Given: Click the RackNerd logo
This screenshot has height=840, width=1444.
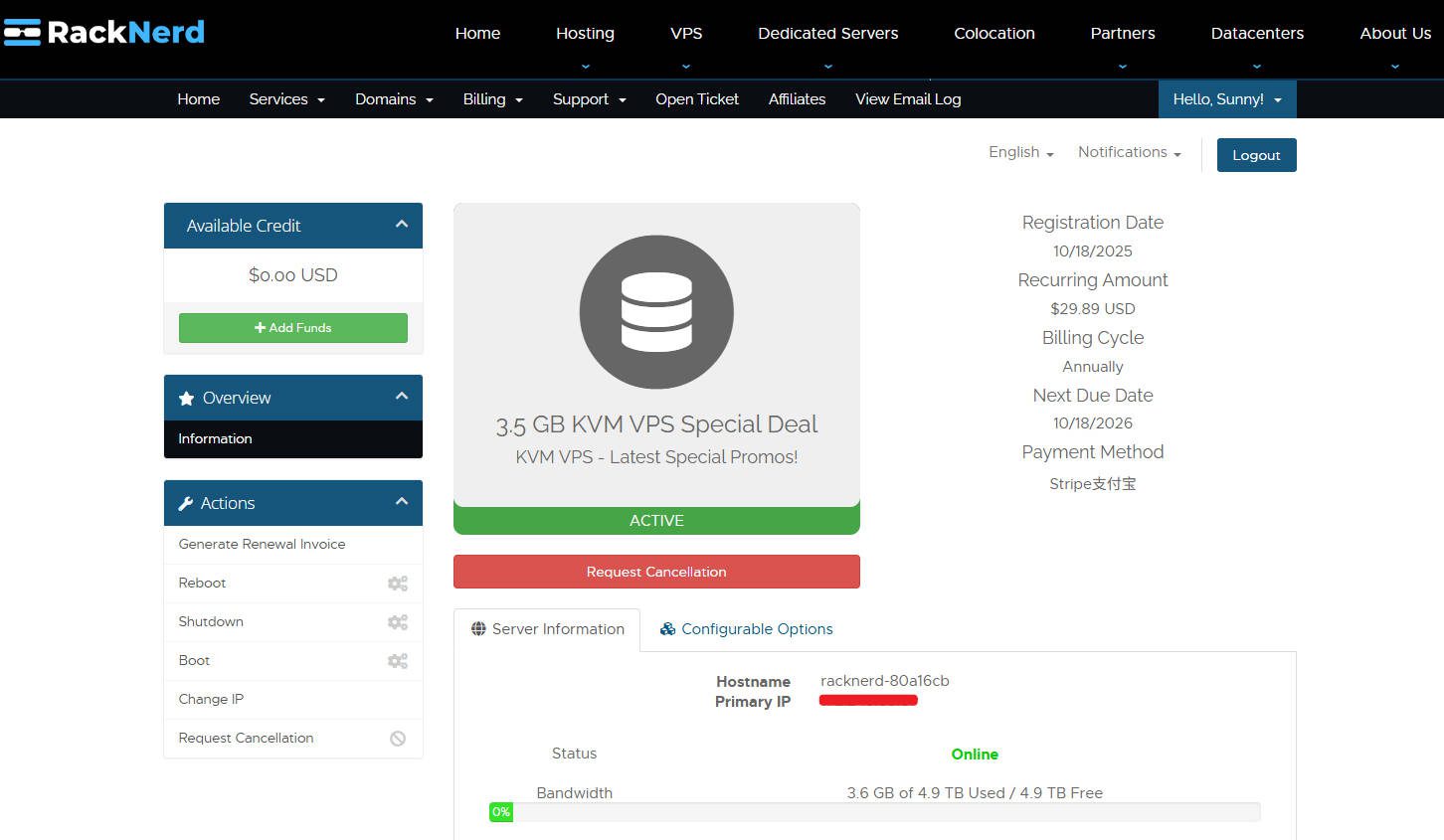Looking at the screenshot, I should point(104,32).
